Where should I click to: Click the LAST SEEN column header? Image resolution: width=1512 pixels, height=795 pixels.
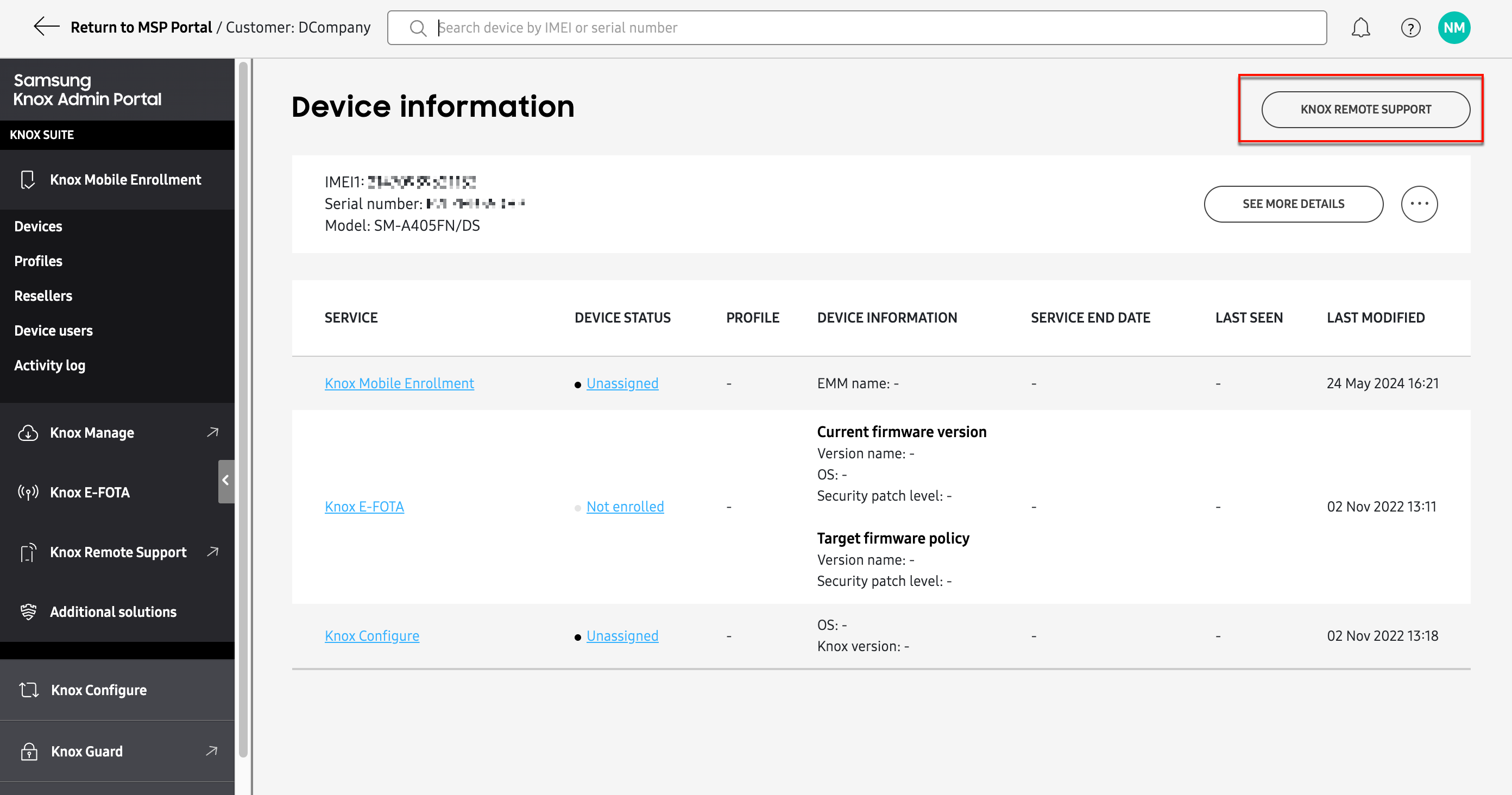pos(1249,318)
